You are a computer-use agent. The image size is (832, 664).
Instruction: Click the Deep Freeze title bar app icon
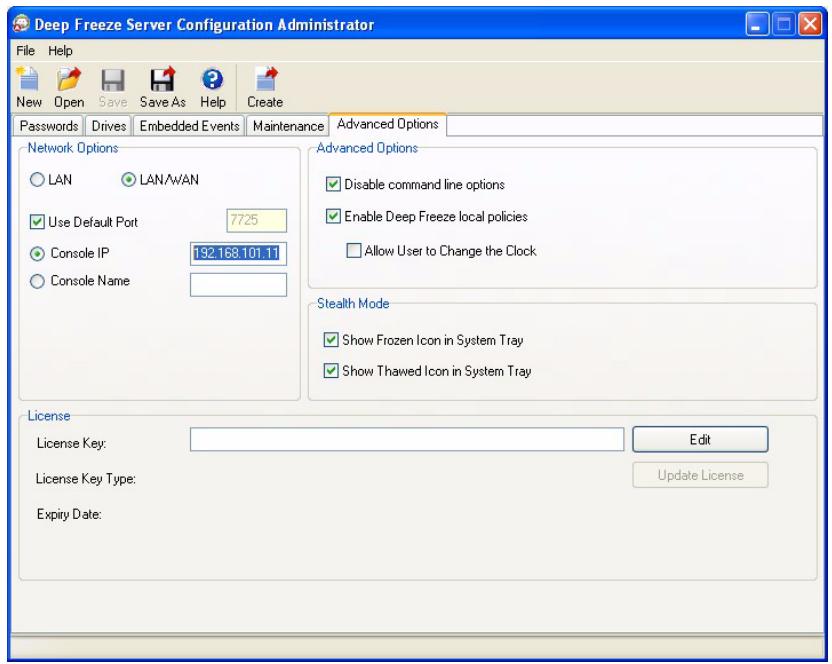(21, 24)
